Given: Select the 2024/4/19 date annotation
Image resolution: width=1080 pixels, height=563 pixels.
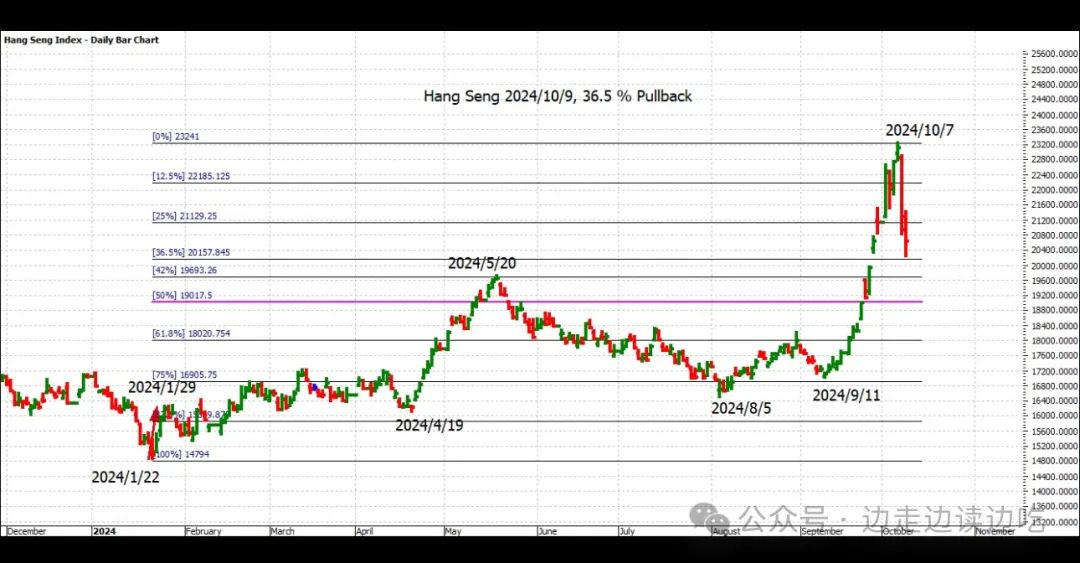Looking at the screenshot, I should click(429, 425).
